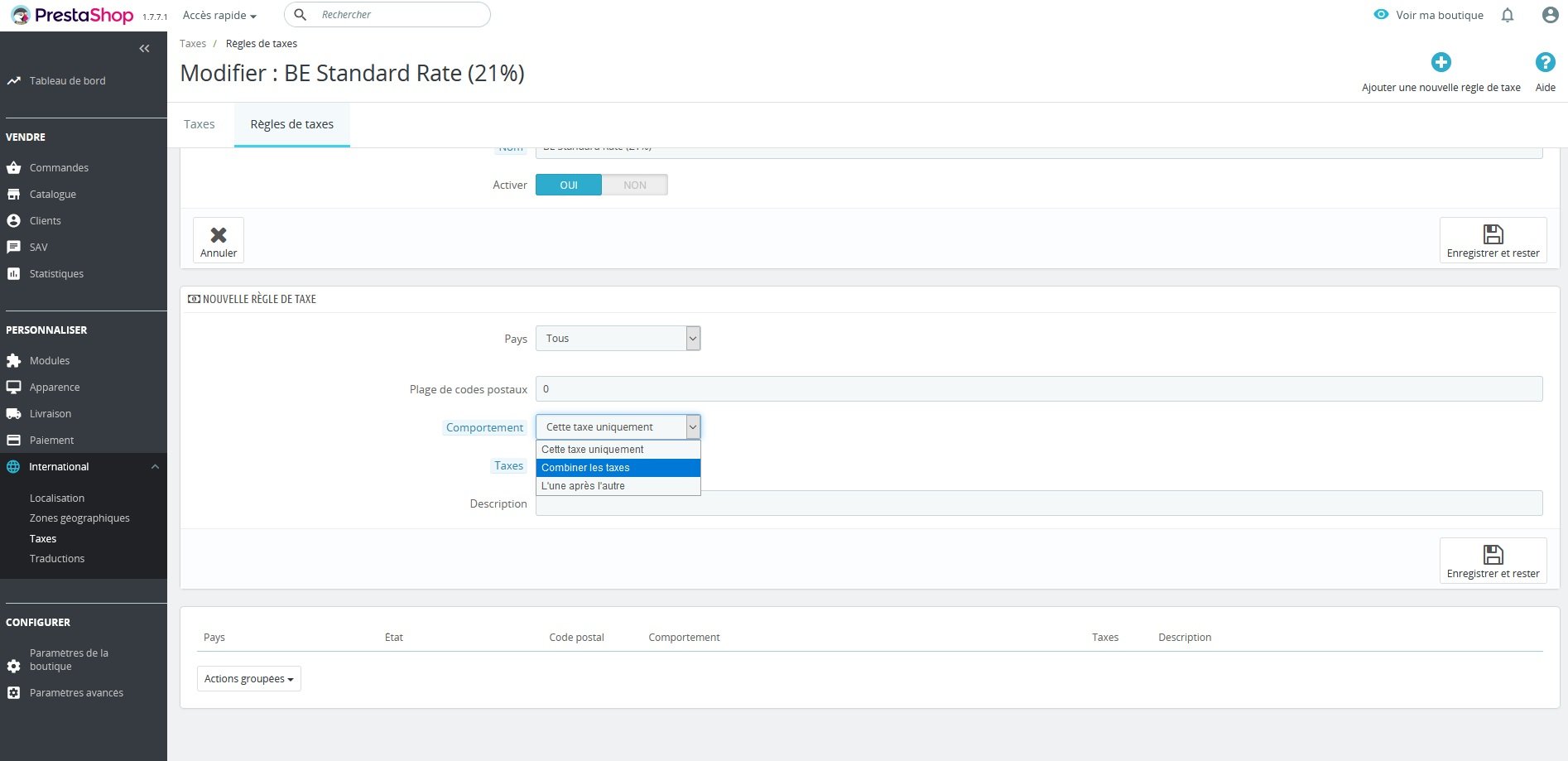1568x761 pixels.
Task: Click the Description column header
Action: point(1185,637)
